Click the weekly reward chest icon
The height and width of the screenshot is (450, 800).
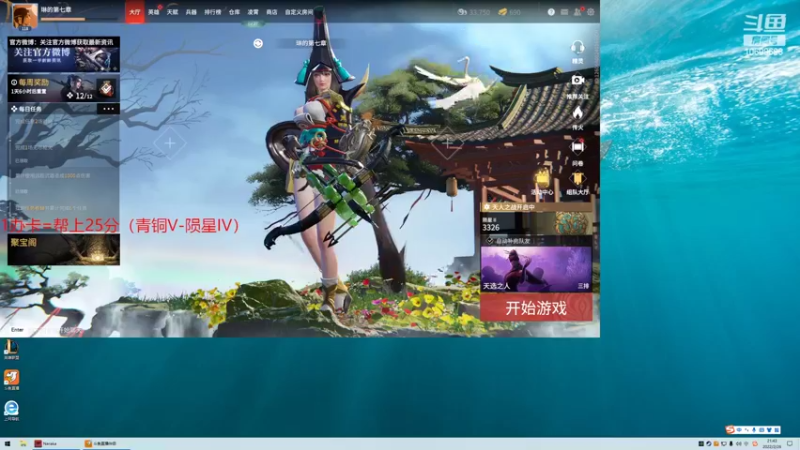106,89
